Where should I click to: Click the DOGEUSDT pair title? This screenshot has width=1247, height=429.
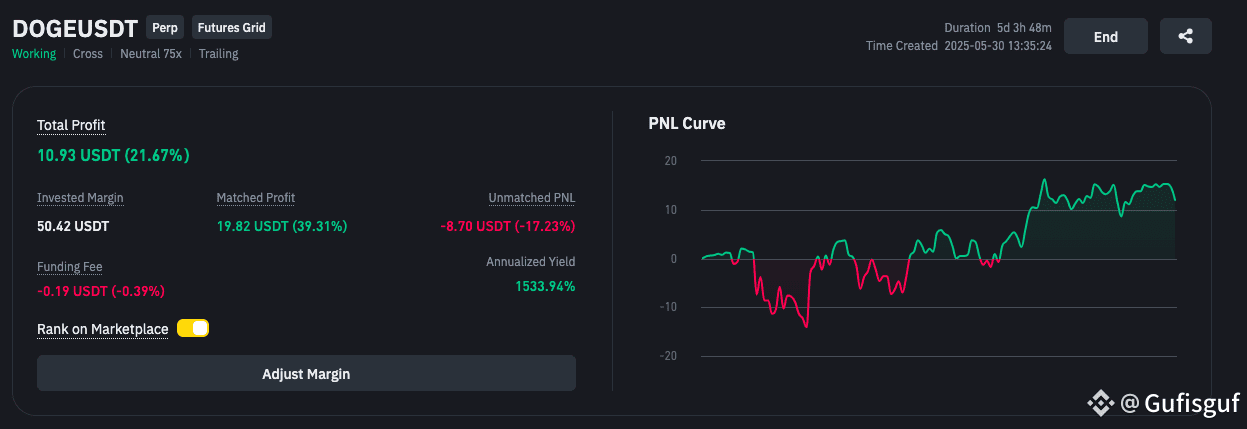[x=75, y=28]
